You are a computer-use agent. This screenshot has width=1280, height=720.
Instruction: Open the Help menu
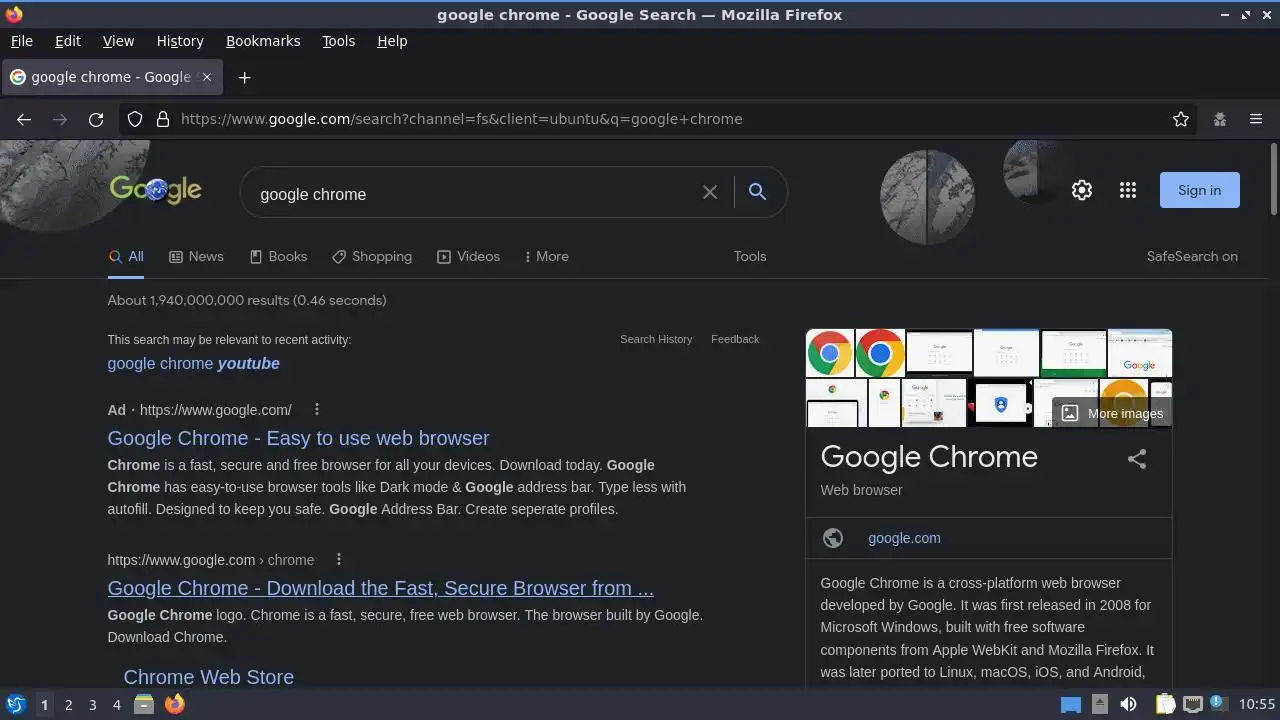[392, 41]
